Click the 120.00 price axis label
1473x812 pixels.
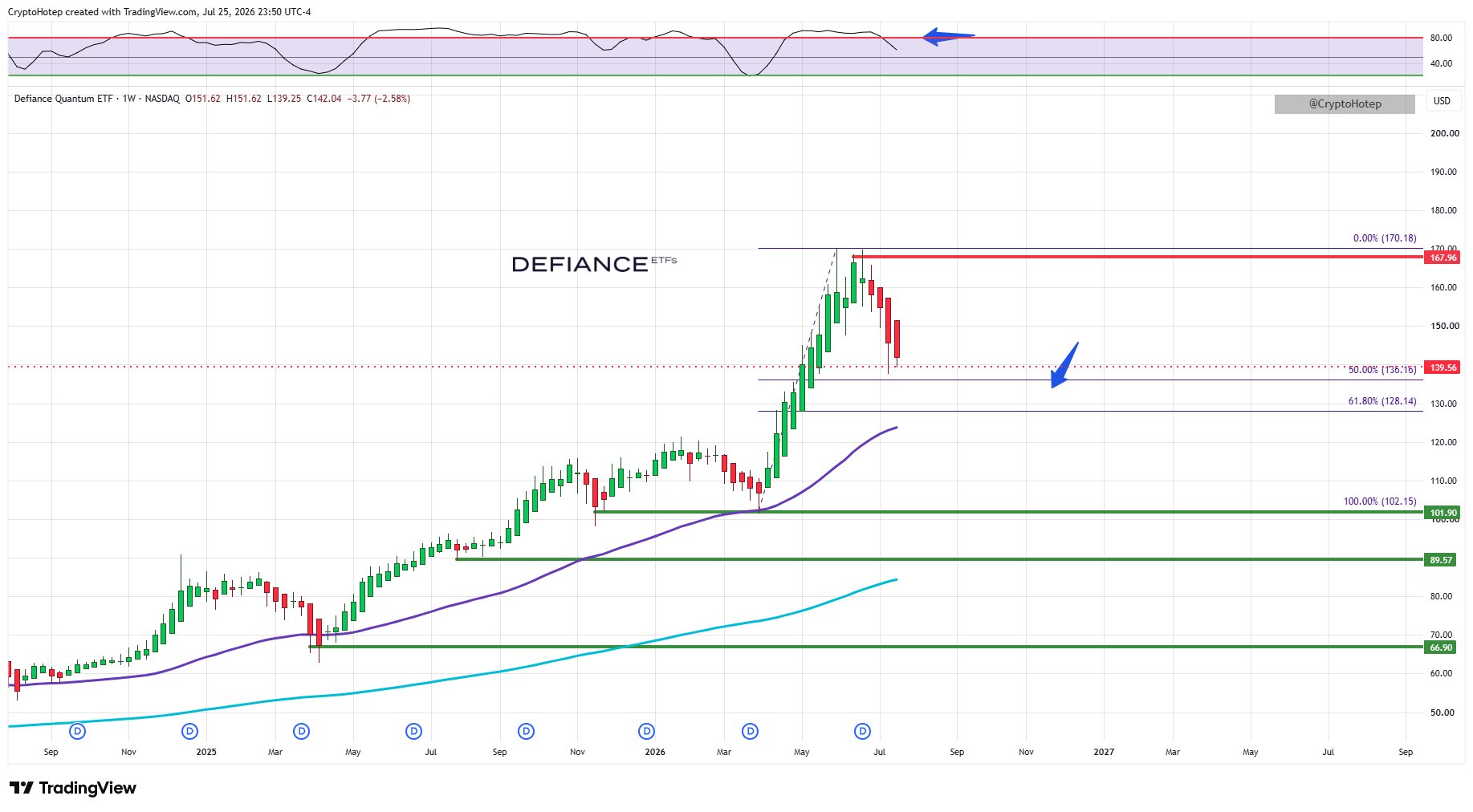tap(1445, 442)
